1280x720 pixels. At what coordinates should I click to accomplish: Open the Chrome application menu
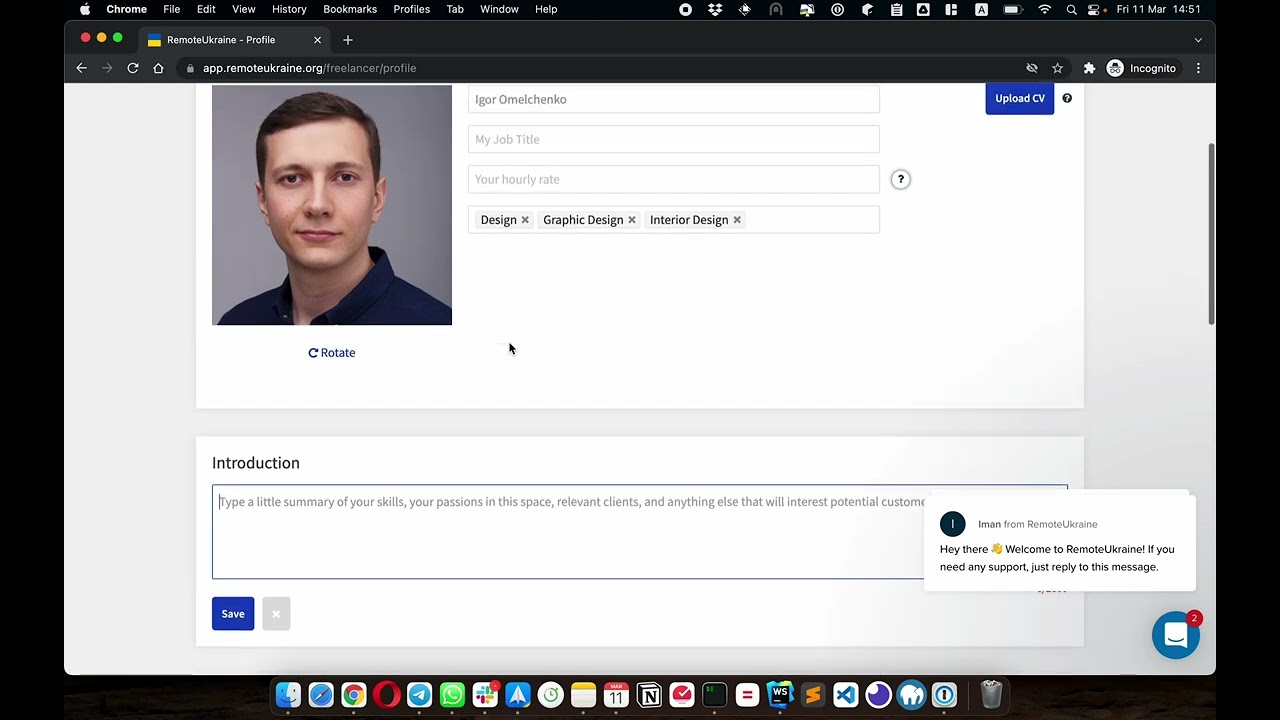point(127,9)
